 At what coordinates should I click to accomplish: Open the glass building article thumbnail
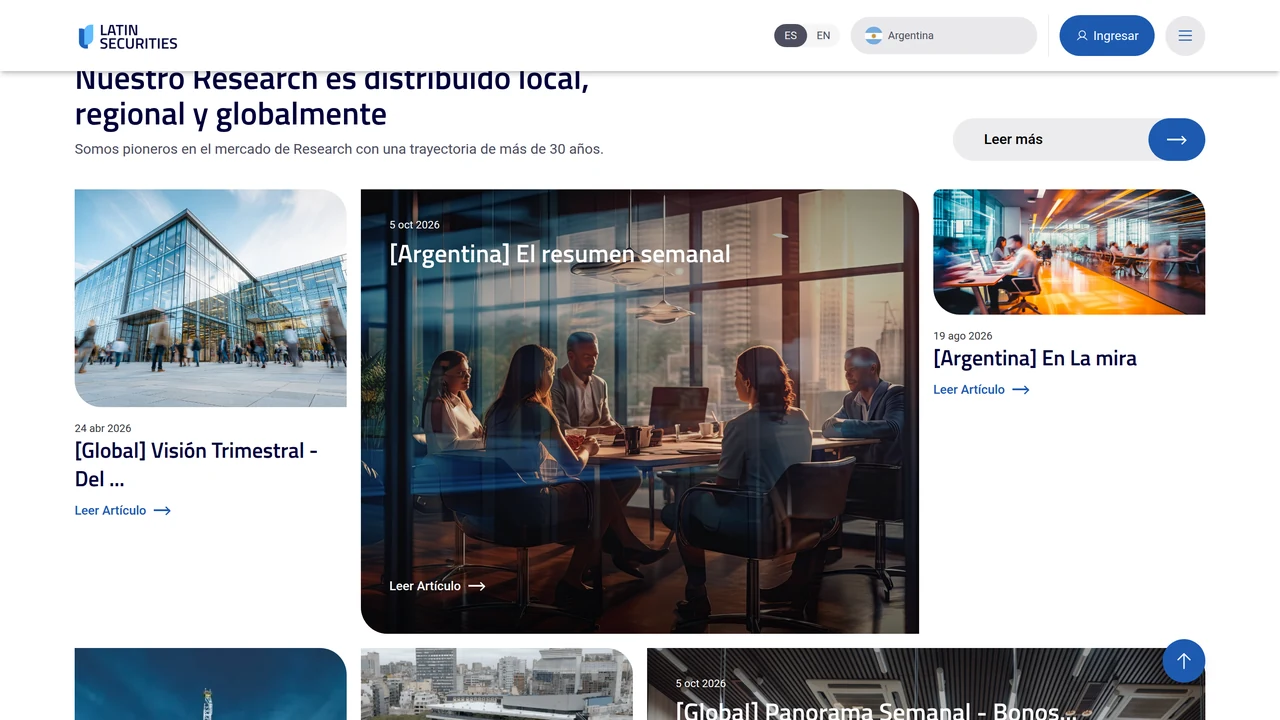[x=211, y=298]
